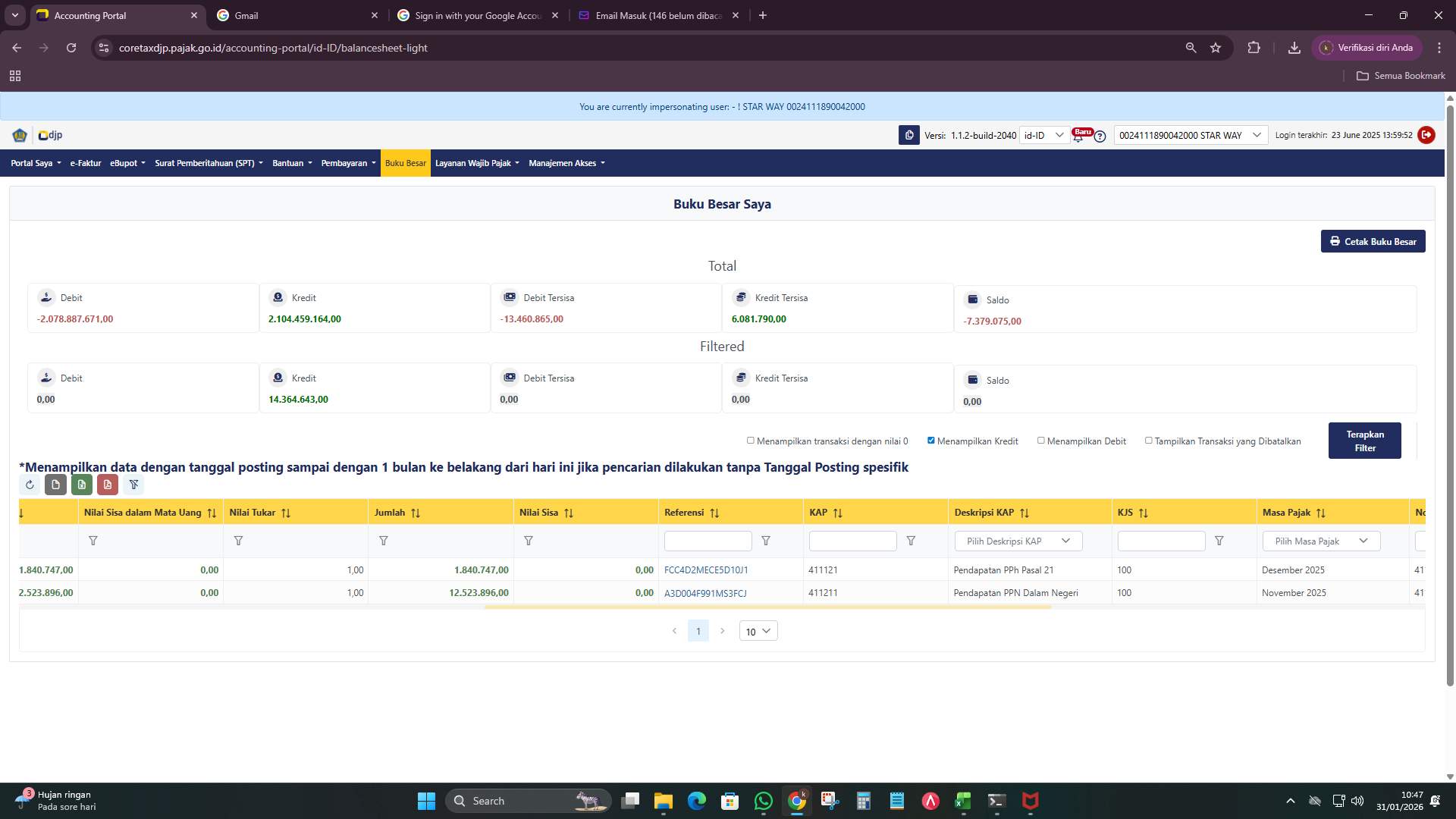1456x819 pixels.
Task: Open filter for the KJS column
Action: (1219, 541)
